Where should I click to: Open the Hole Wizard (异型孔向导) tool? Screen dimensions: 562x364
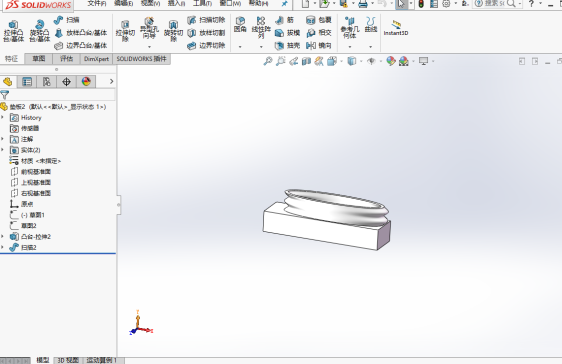[x=149, y=29]
